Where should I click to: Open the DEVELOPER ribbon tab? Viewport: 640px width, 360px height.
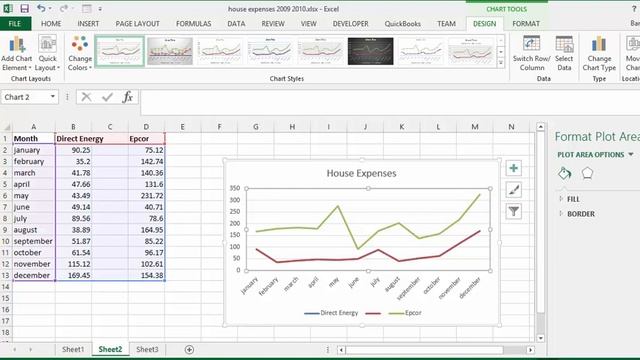click(x=350, y=24)
